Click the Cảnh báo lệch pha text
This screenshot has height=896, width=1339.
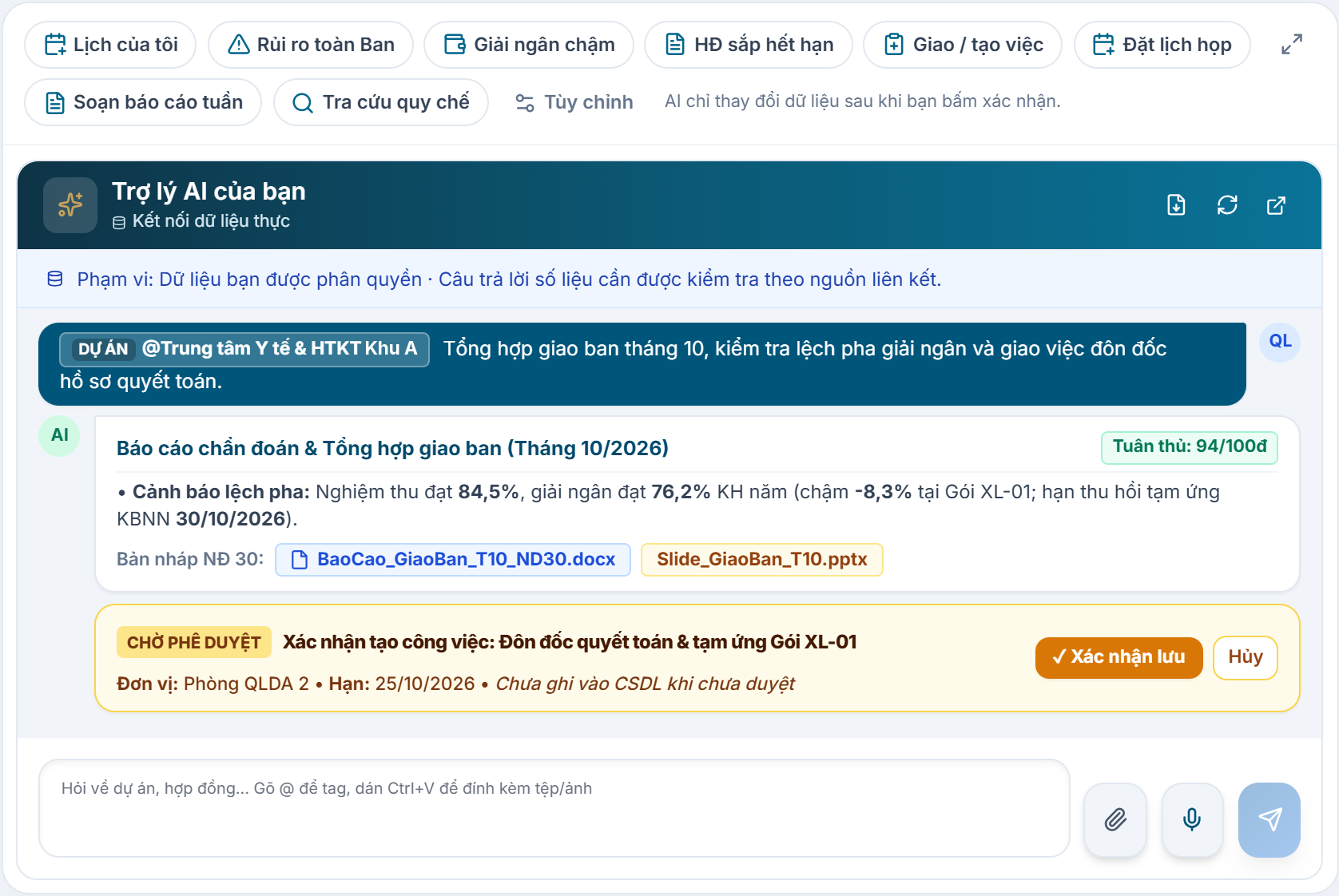point(221,492)
